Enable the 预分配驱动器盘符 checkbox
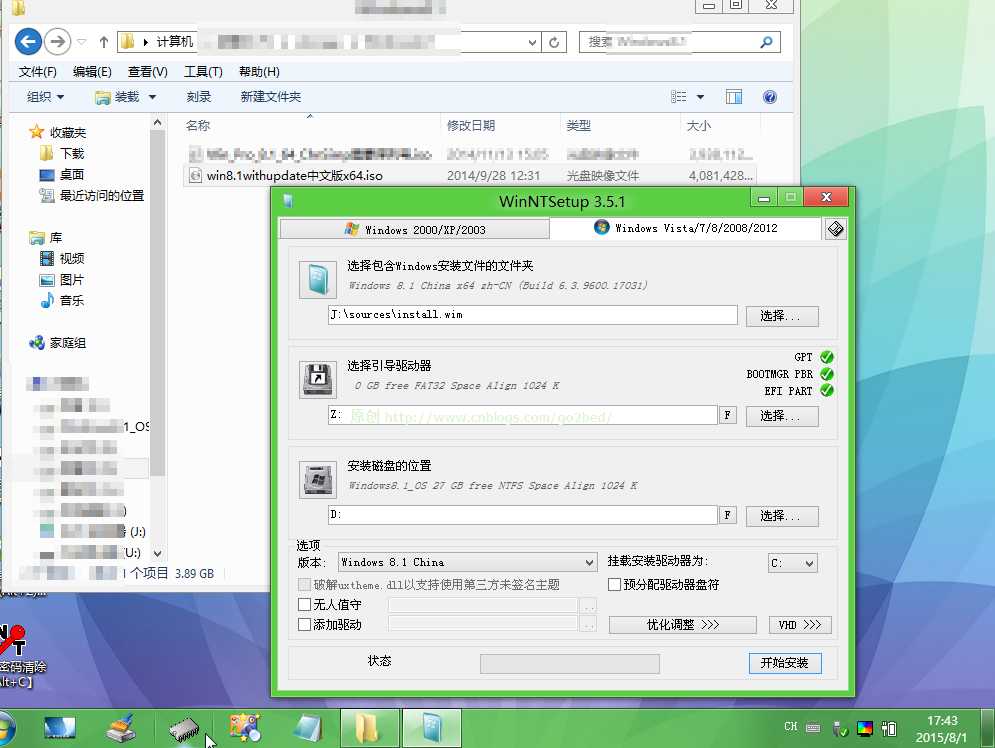 [x=614, y=584]
